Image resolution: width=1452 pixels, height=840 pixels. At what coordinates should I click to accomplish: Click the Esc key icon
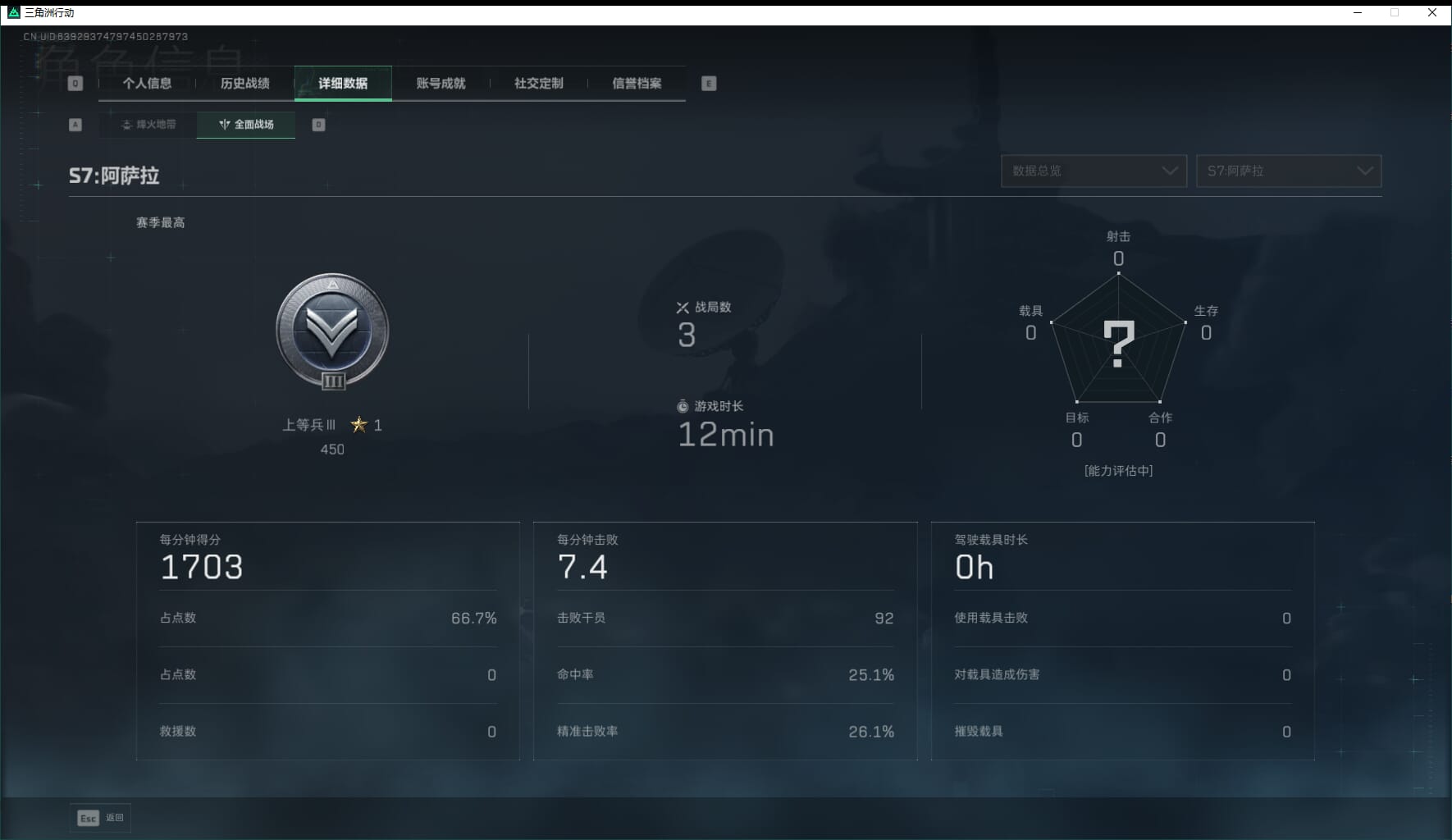pyautogui.click(x=88, y=818)
